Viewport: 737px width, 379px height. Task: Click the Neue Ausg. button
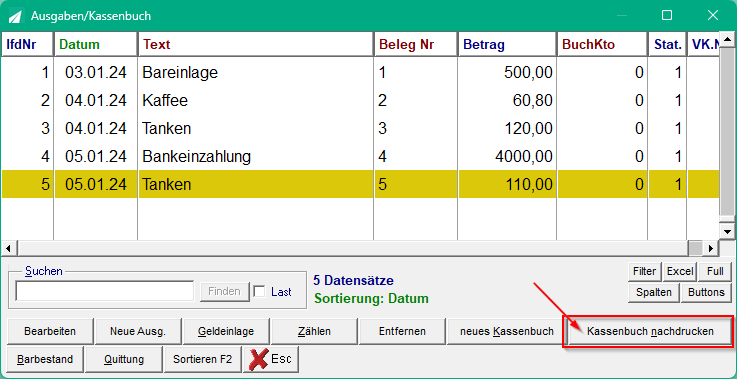click(x=138, y=332)
